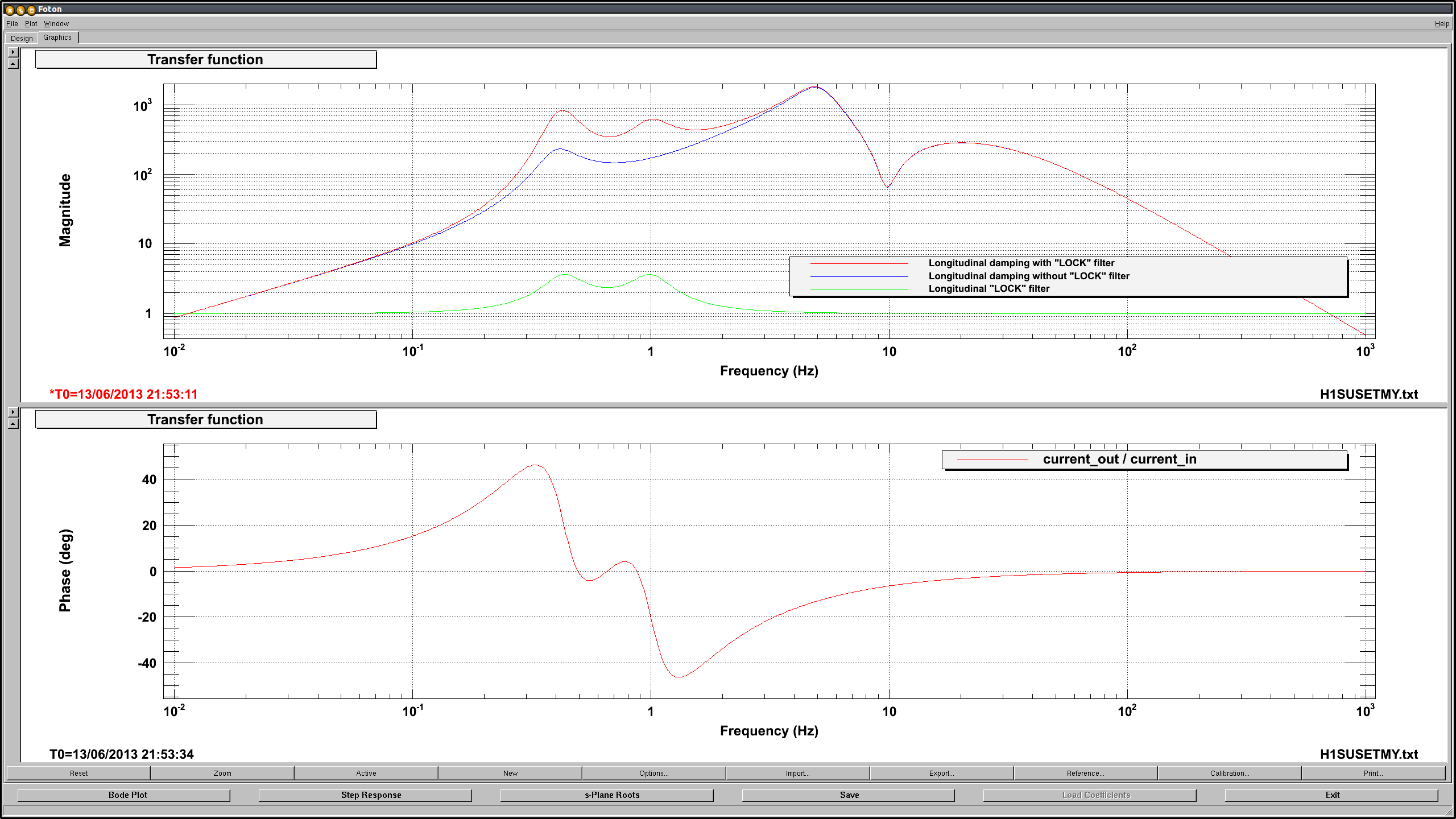Open the Reference dialog
Screen dimensions: 1456x819
tap(1086, 773)
